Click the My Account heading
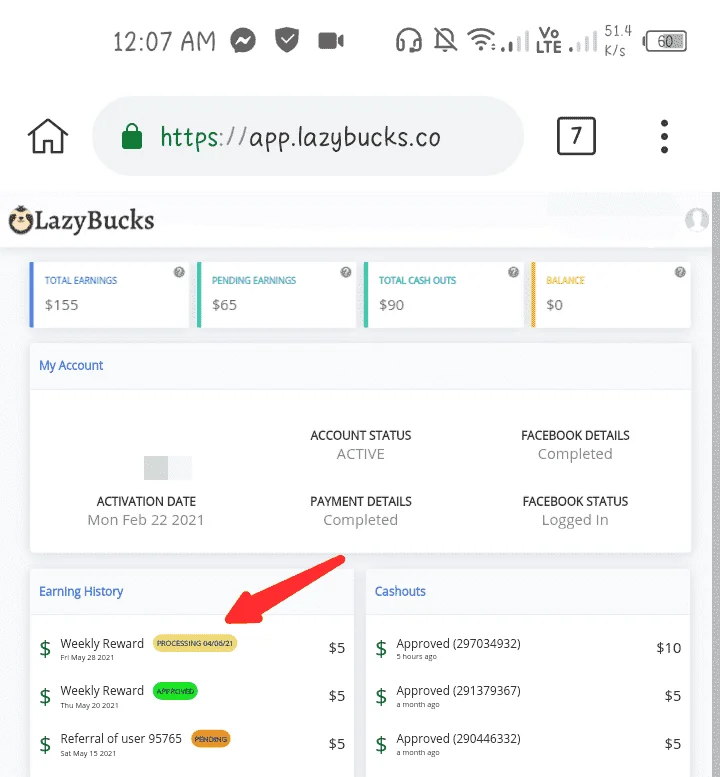The height and width of the screenshot is (777, 720). (71, 366)
